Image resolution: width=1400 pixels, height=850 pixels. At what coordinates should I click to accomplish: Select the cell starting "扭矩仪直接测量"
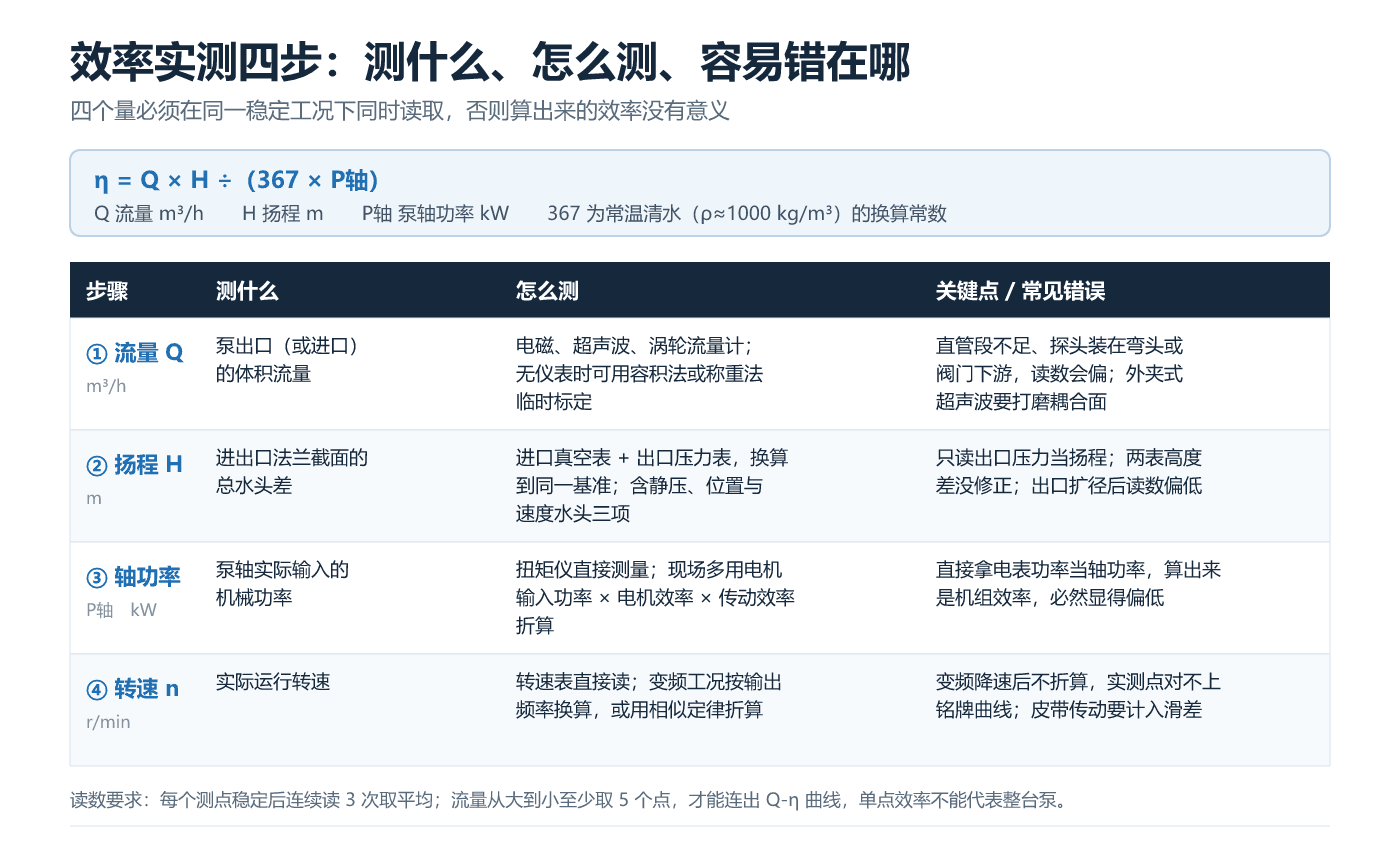[x=655, y=598]
